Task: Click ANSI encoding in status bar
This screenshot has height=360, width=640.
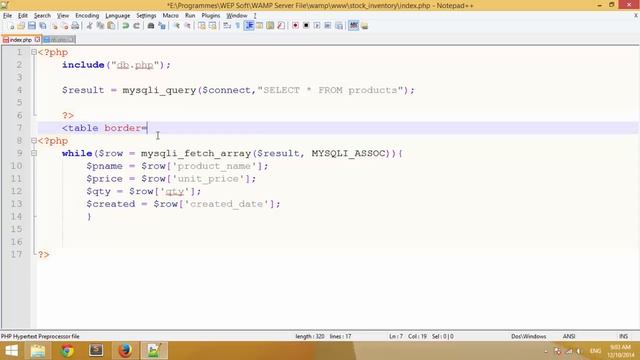Action: (569, 336)
